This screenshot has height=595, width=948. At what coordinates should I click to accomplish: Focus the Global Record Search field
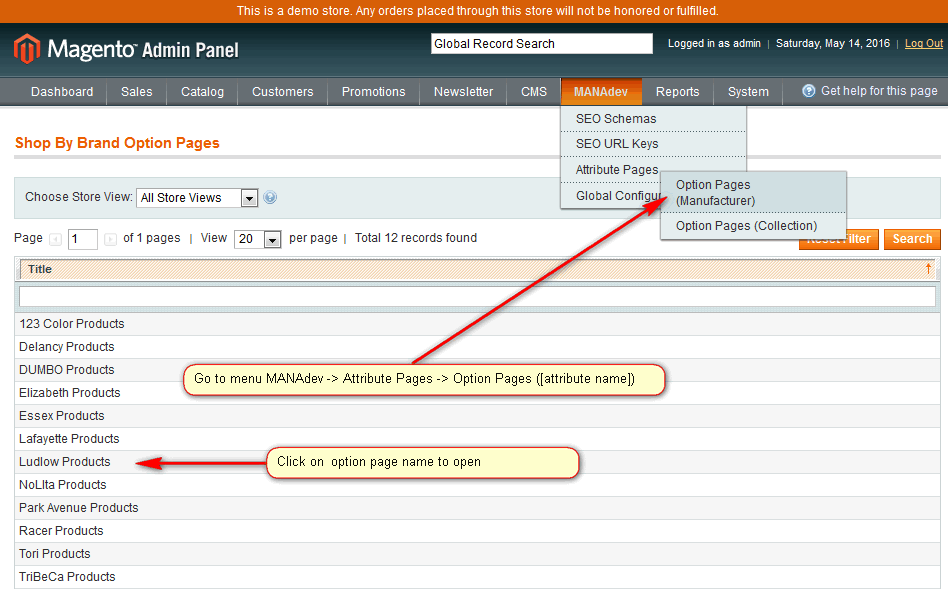click(x=542, y=44)
